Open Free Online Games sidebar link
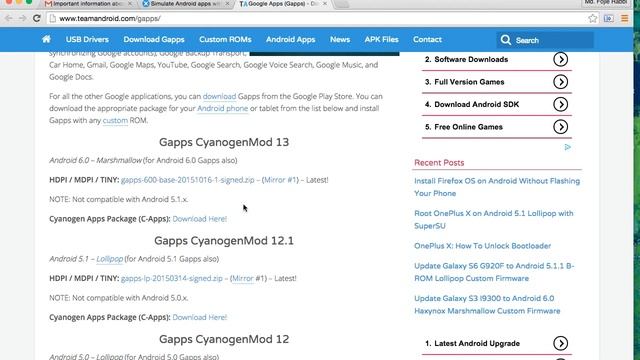Image resolution: width=640 pixels, height=360 pixels. [x=468, y=127]
